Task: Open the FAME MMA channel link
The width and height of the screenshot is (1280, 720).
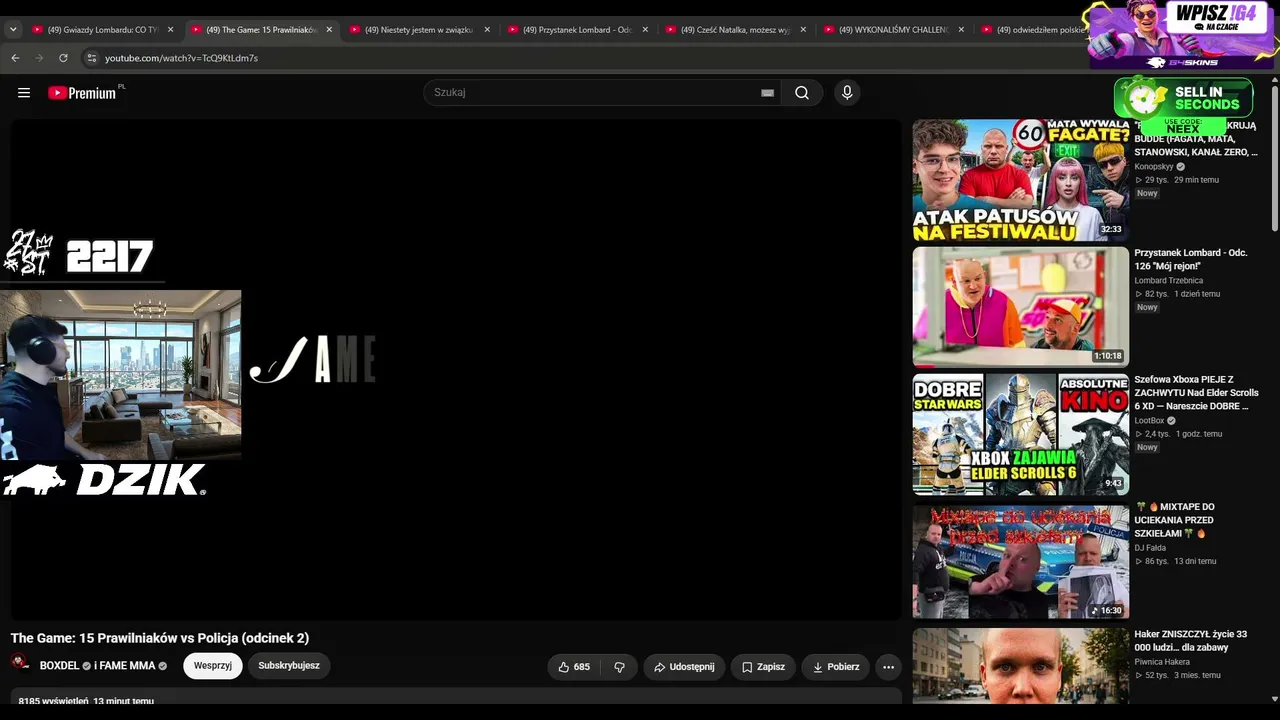Action: click(128, 666)
